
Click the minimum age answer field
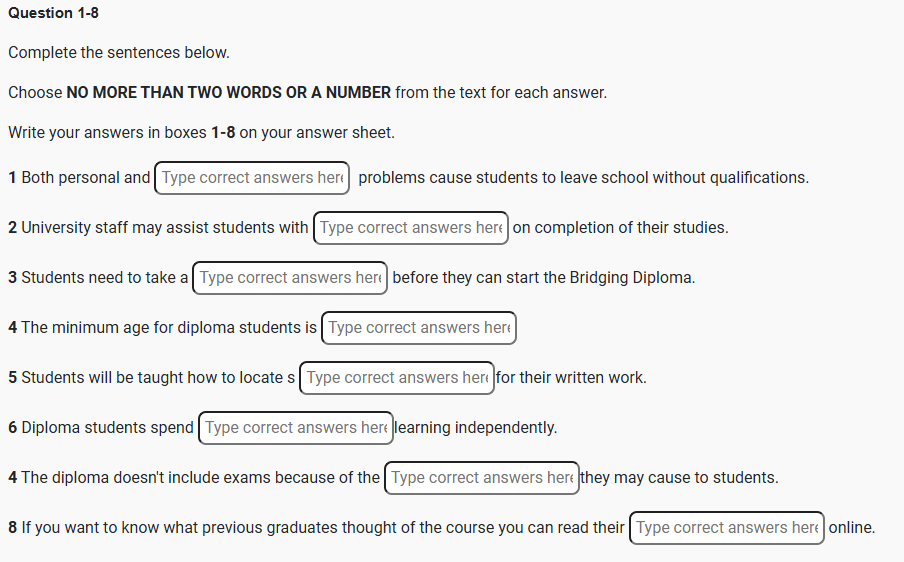pos(418,328)
